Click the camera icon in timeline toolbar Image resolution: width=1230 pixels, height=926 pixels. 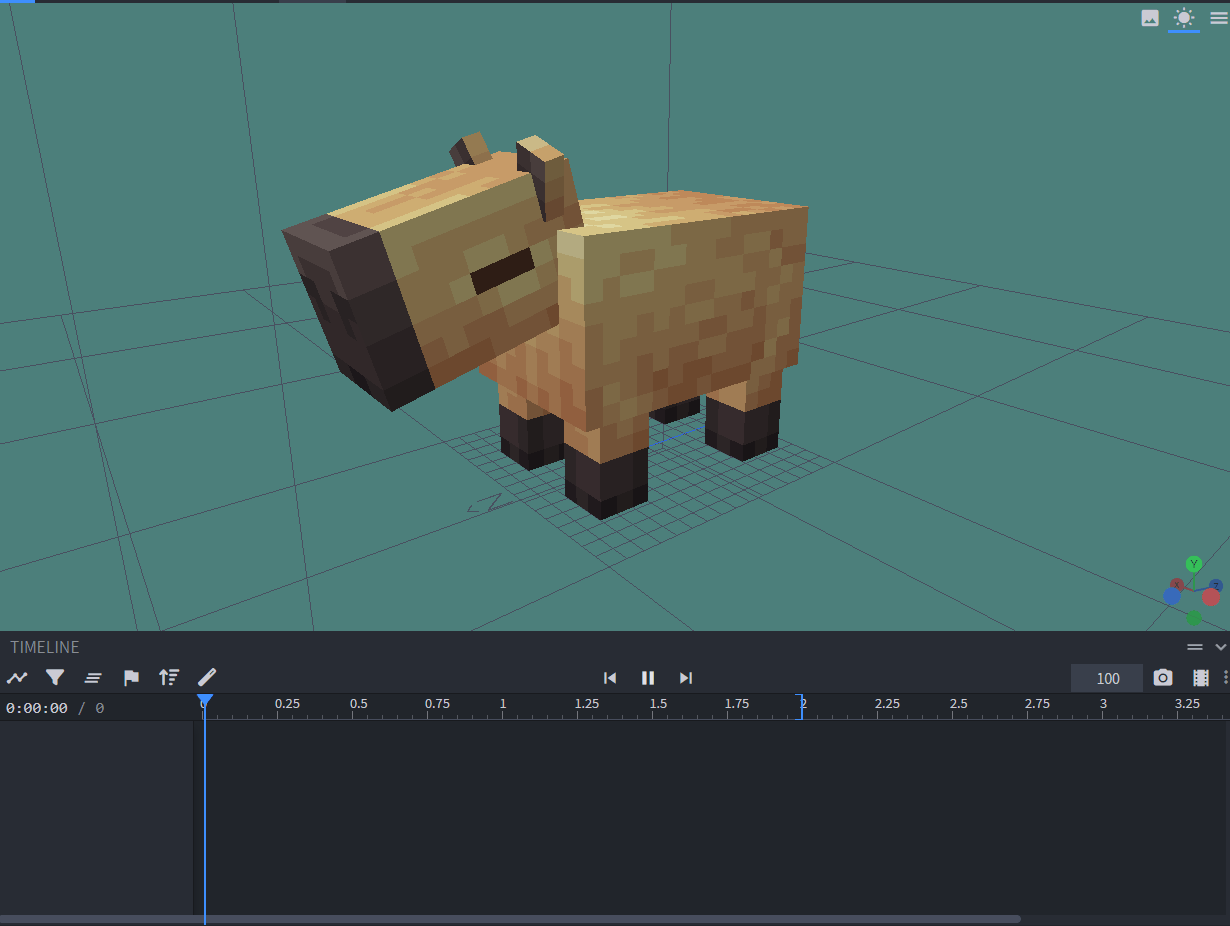click(x=1163, y=678)
